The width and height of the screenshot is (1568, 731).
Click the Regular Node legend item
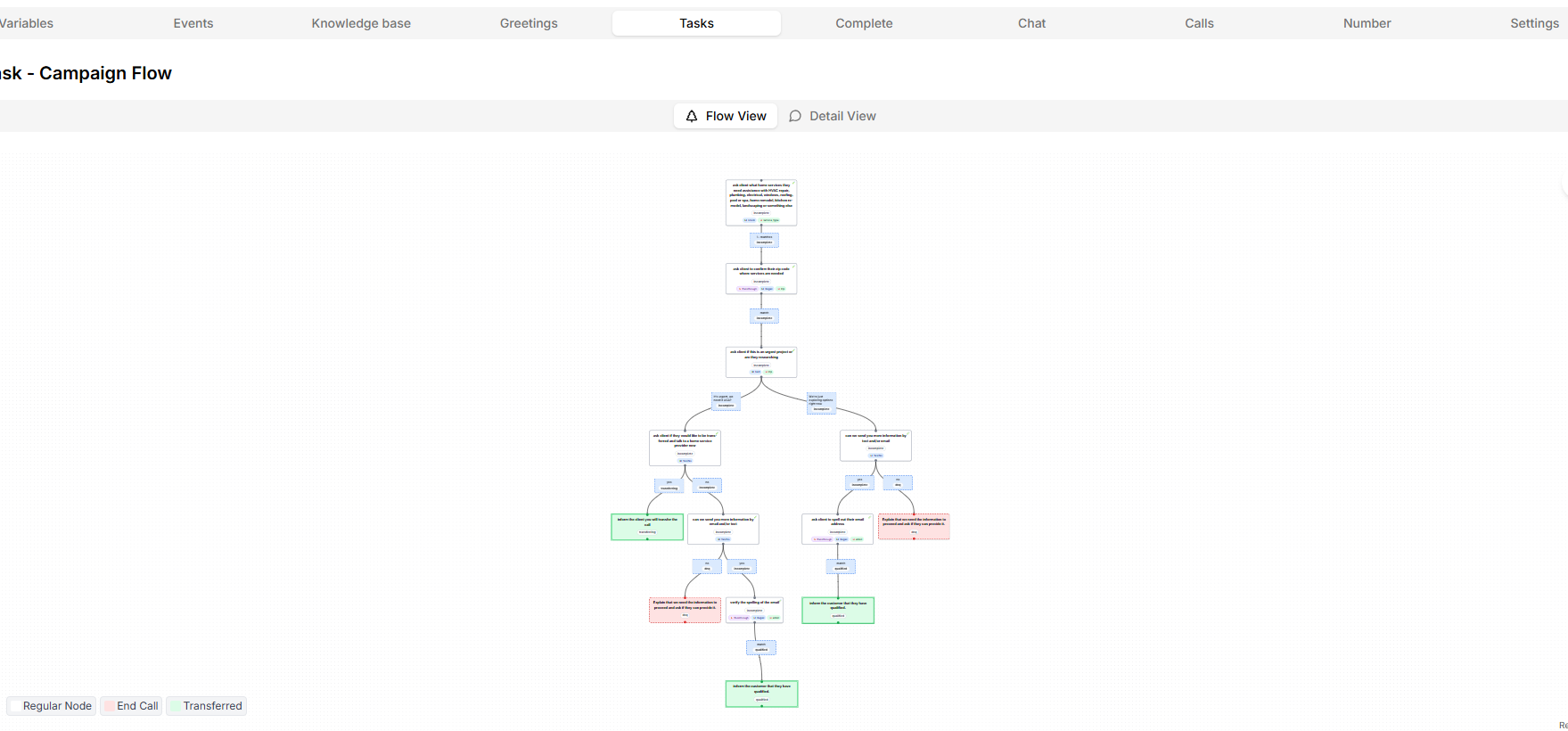click(x=52, y=706)
